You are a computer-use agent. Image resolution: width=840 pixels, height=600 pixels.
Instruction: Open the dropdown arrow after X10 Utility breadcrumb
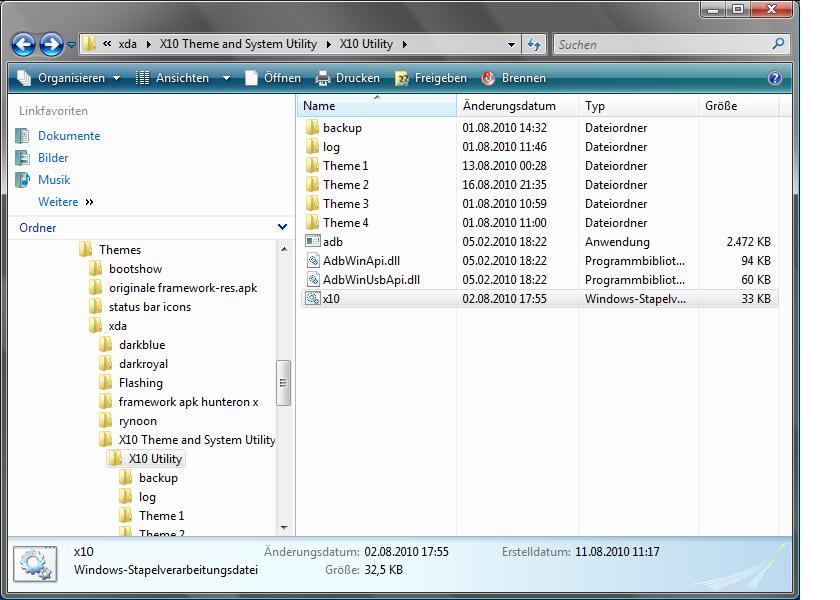coord(404,44)
